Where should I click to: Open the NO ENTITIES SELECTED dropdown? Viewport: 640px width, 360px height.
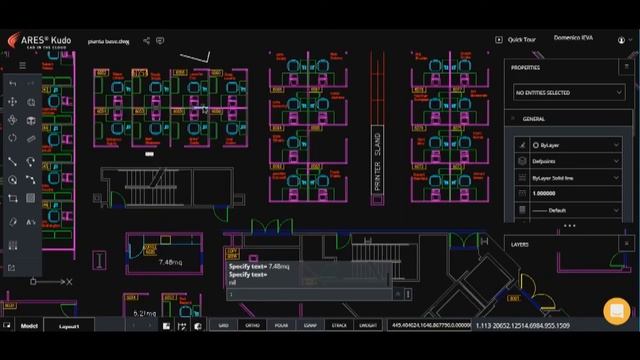click(569, 93)
